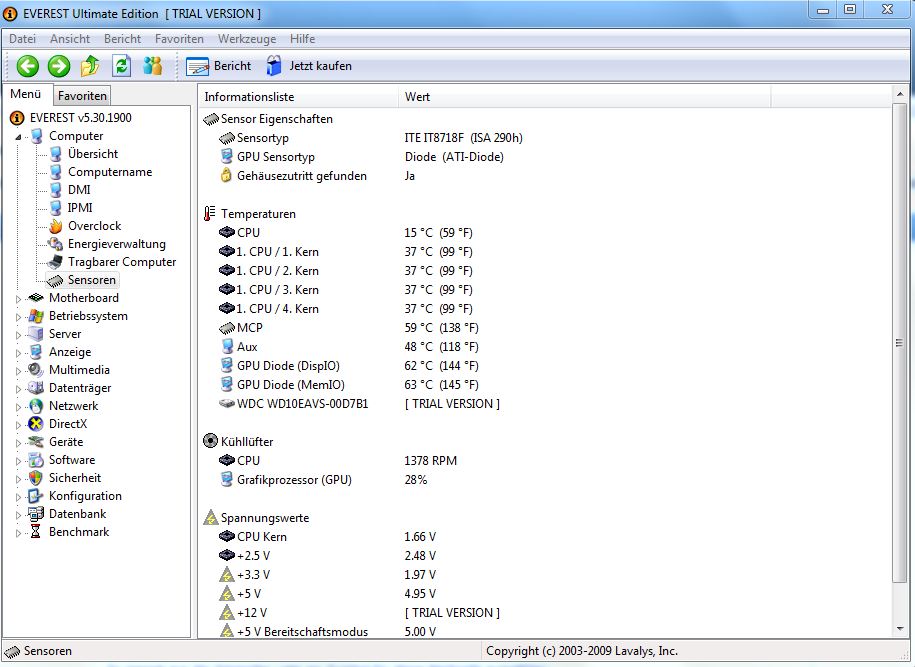Select EVEREST v5.30.1900 root item
This screenshot has height=667, width=915.
[81, 118]
